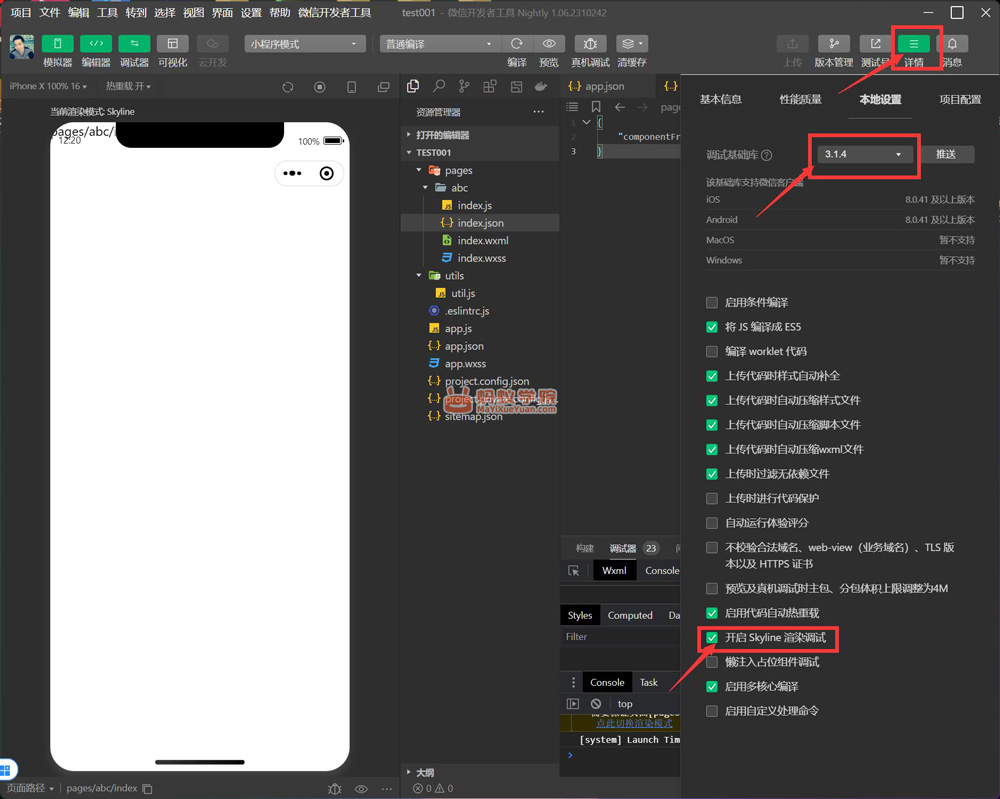Click the explorer 资源管理器 more options dots

click(538, 112)
